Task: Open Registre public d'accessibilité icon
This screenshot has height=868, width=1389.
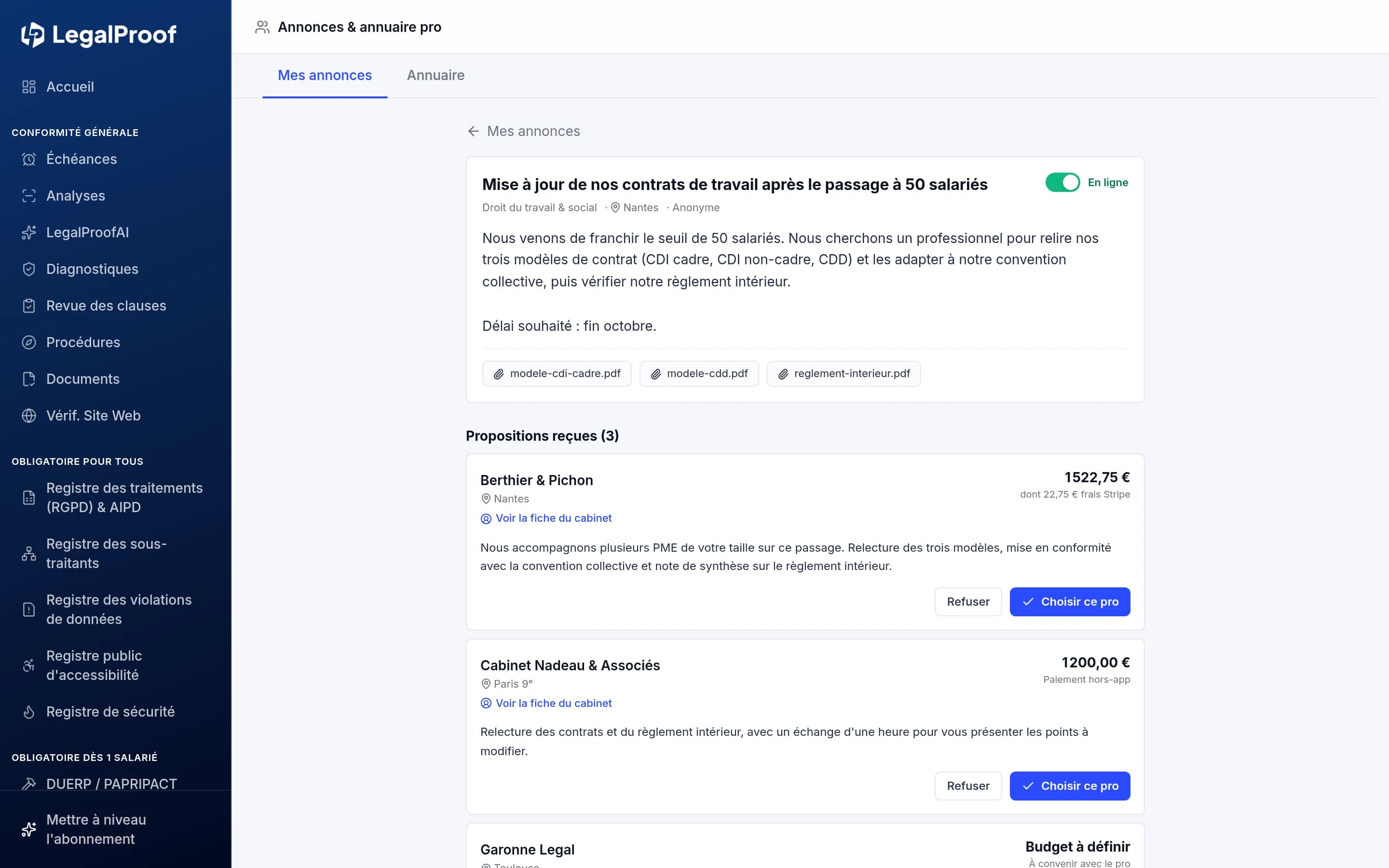Action: pos(29,665)
